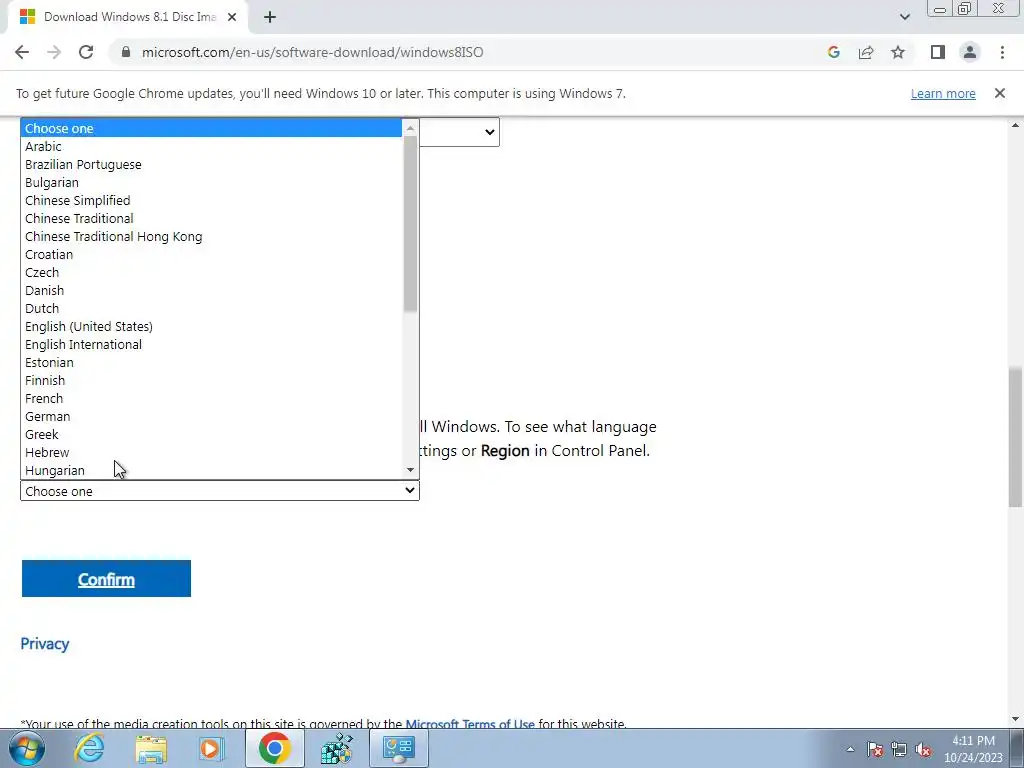
Task: Click page scrollbar up arrow
Action: click(x=1016, y=125)
